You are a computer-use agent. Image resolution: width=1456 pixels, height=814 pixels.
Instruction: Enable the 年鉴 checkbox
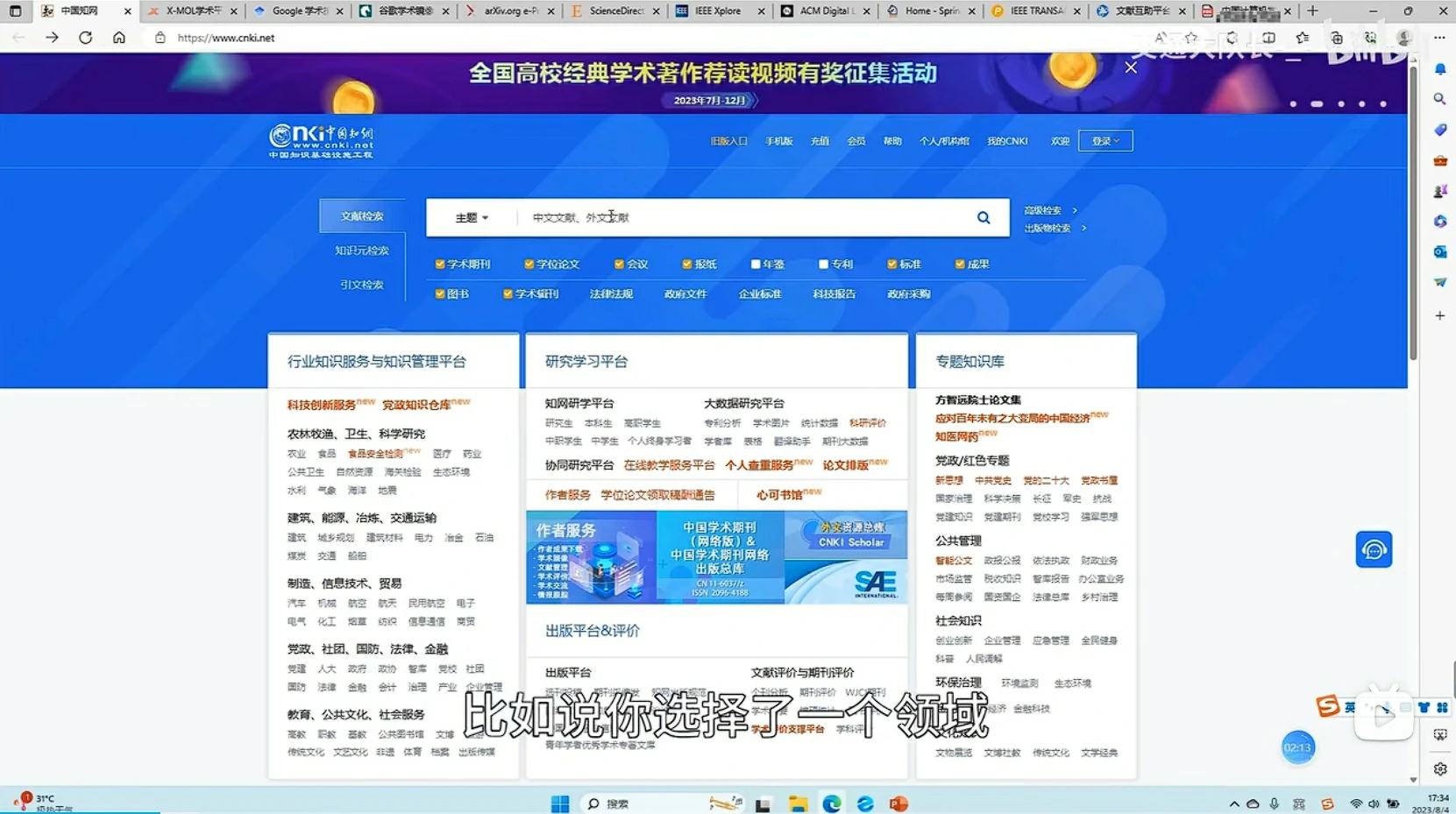click(x=756, y=264)
